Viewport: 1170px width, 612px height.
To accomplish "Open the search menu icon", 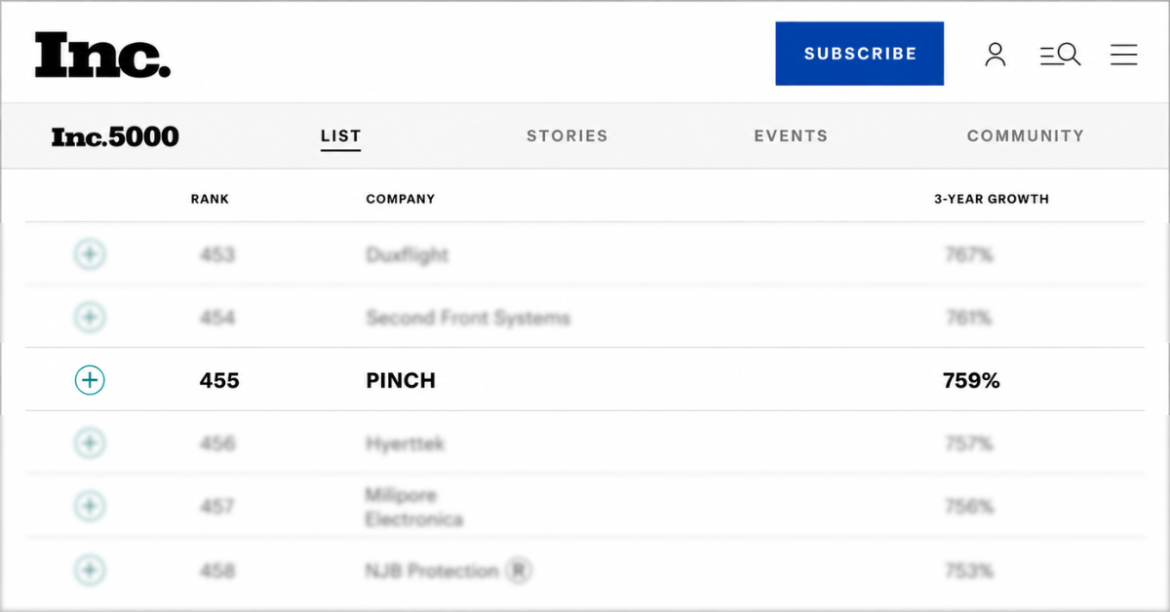I will click(x=1060, y=54).
